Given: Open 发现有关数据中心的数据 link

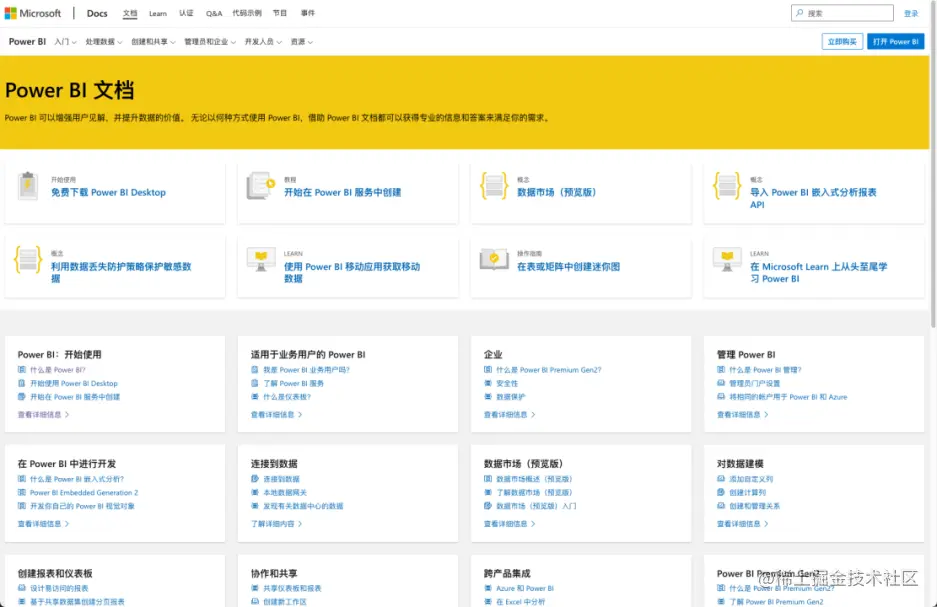Looking at the screenshot, I should pos(303,506).
